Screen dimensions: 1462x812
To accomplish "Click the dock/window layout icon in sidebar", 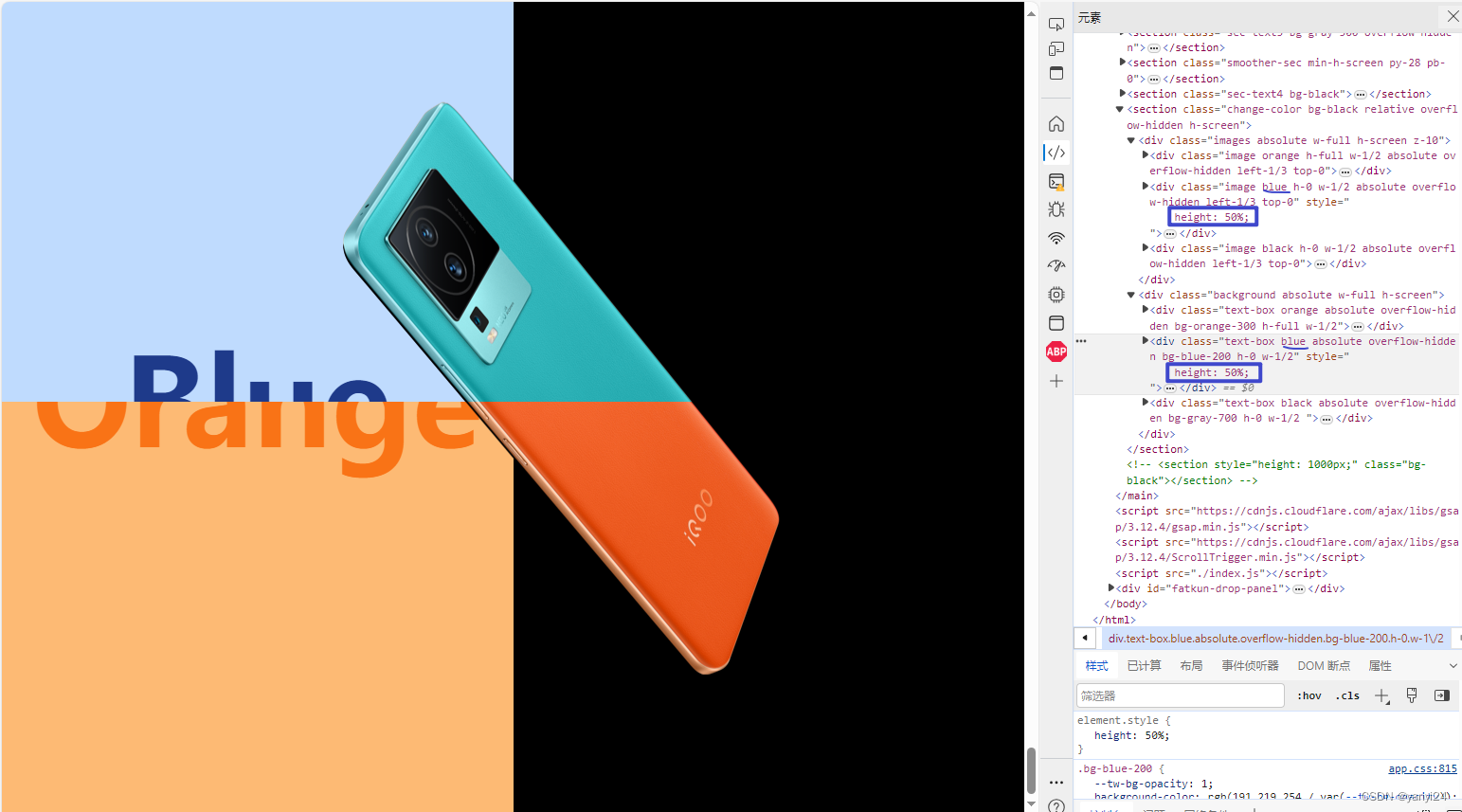I will coord(1056,74).
